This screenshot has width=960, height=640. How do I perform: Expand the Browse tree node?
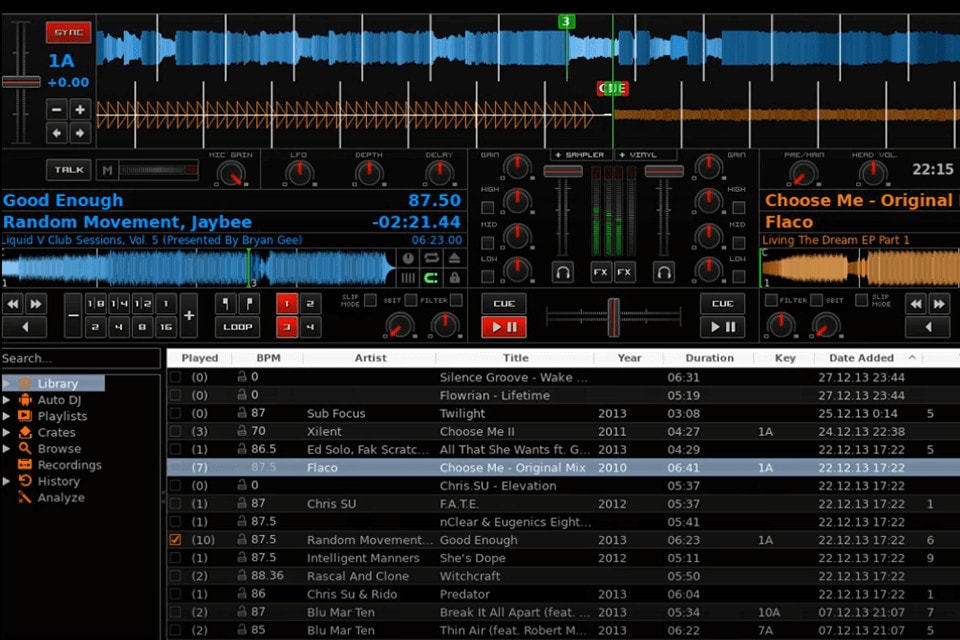click(7, 448)
